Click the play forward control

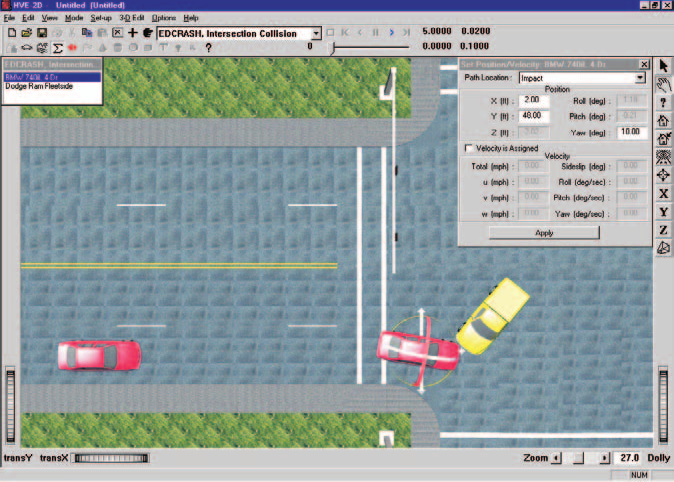click(391, 32)
